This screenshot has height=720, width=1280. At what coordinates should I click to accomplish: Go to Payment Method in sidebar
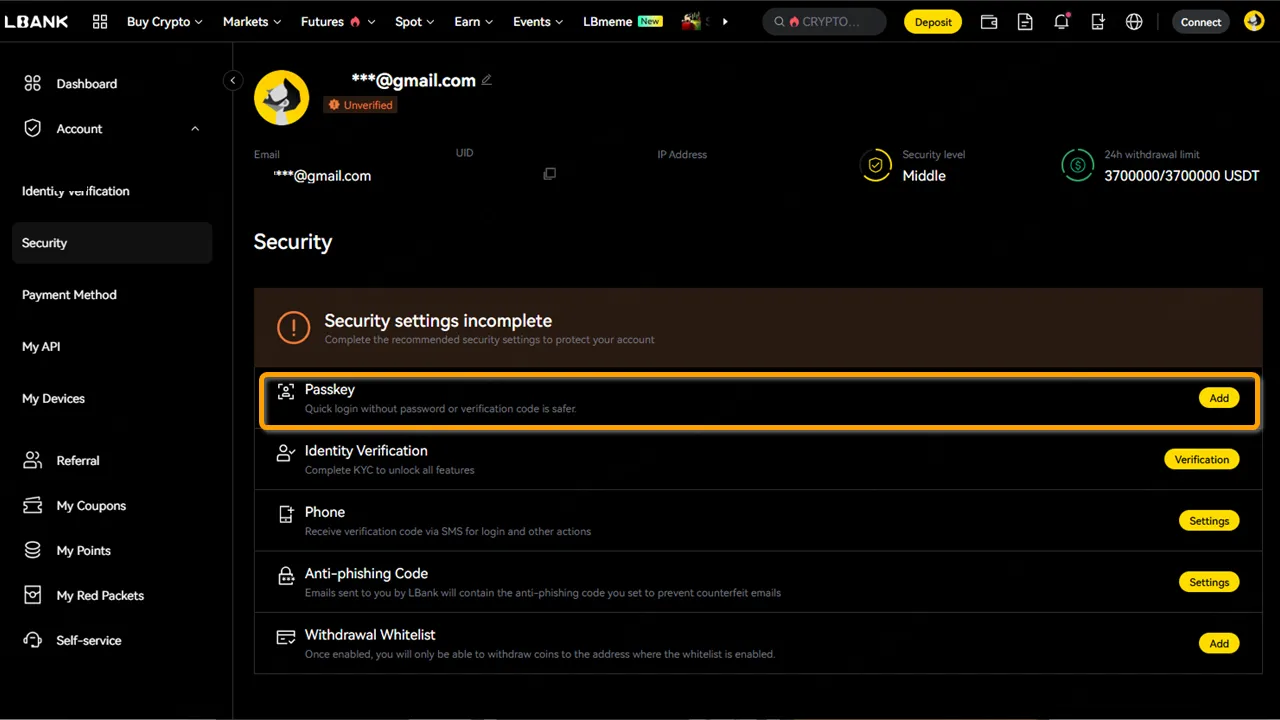[69, 295]
